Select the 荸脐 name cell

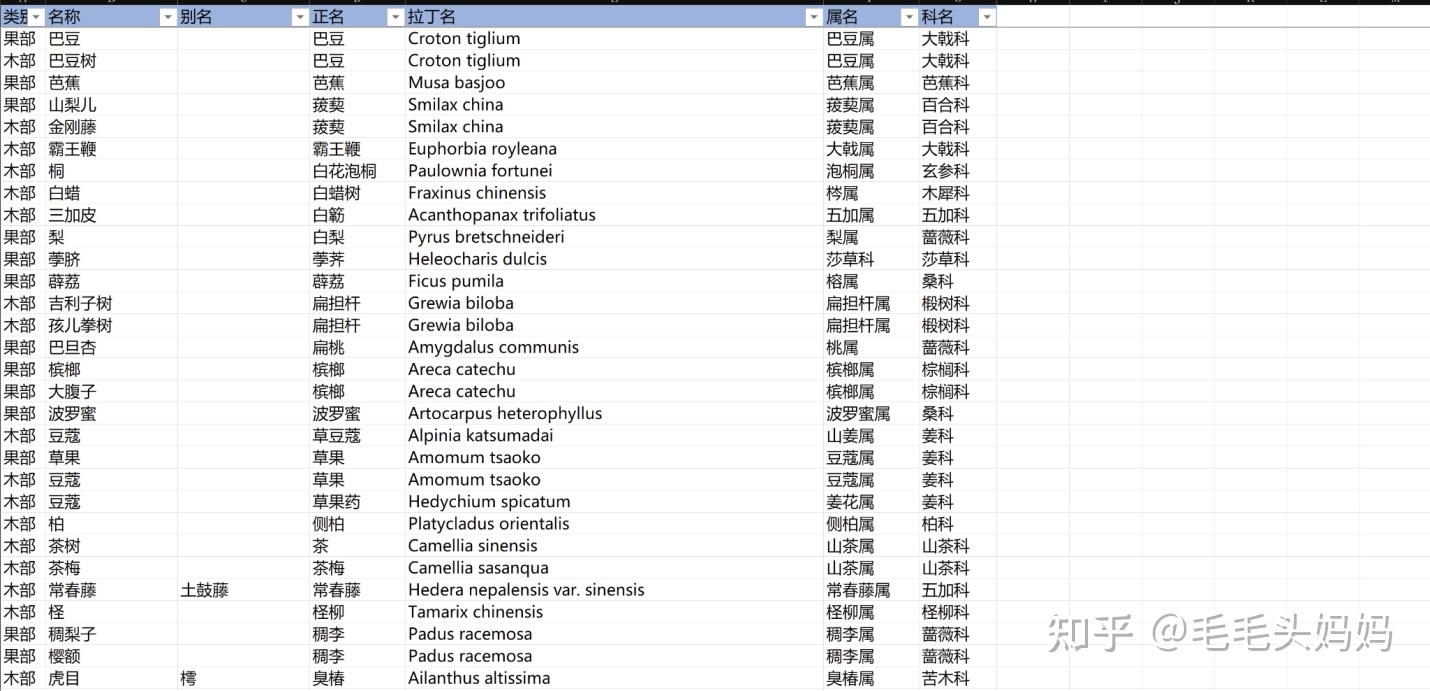pos(111,259)
